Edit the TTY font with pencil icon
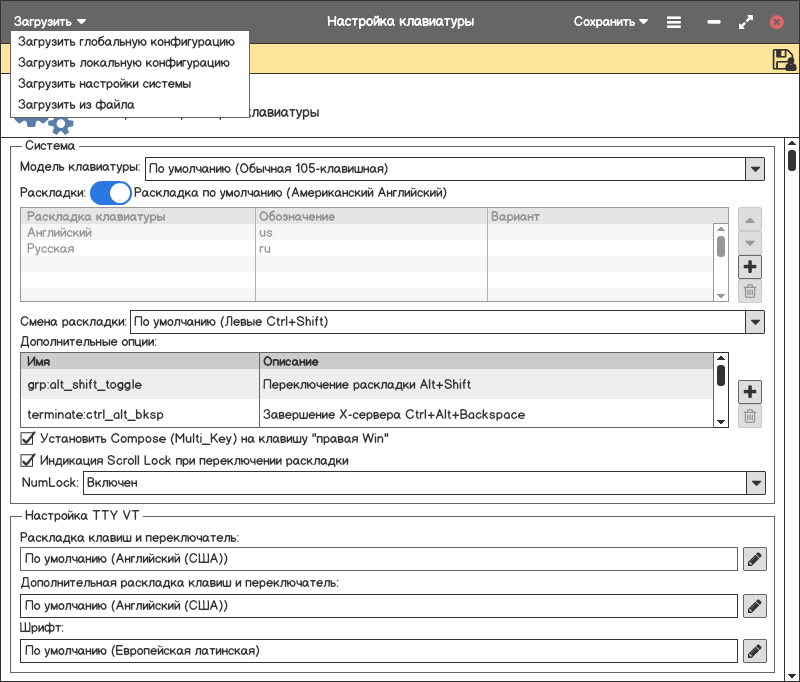Screen dimensions: 800x682 [x=755, y=651]
